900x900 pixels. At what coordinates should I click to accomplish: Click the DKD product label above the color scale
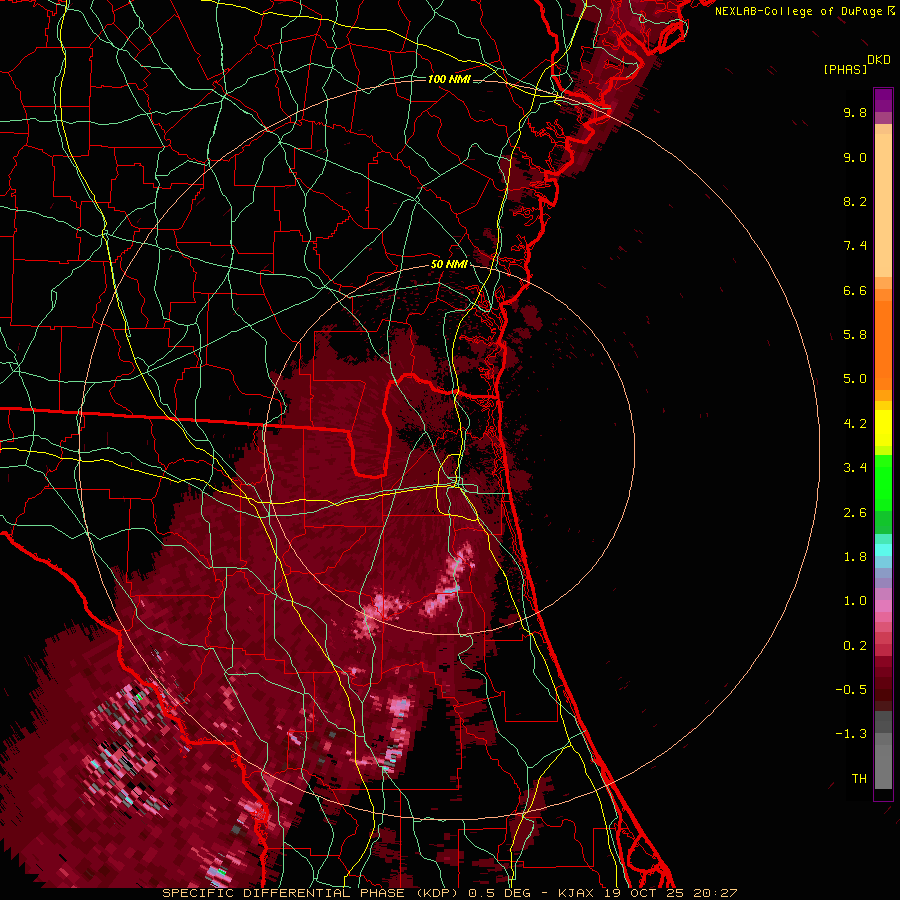(879, 60)
